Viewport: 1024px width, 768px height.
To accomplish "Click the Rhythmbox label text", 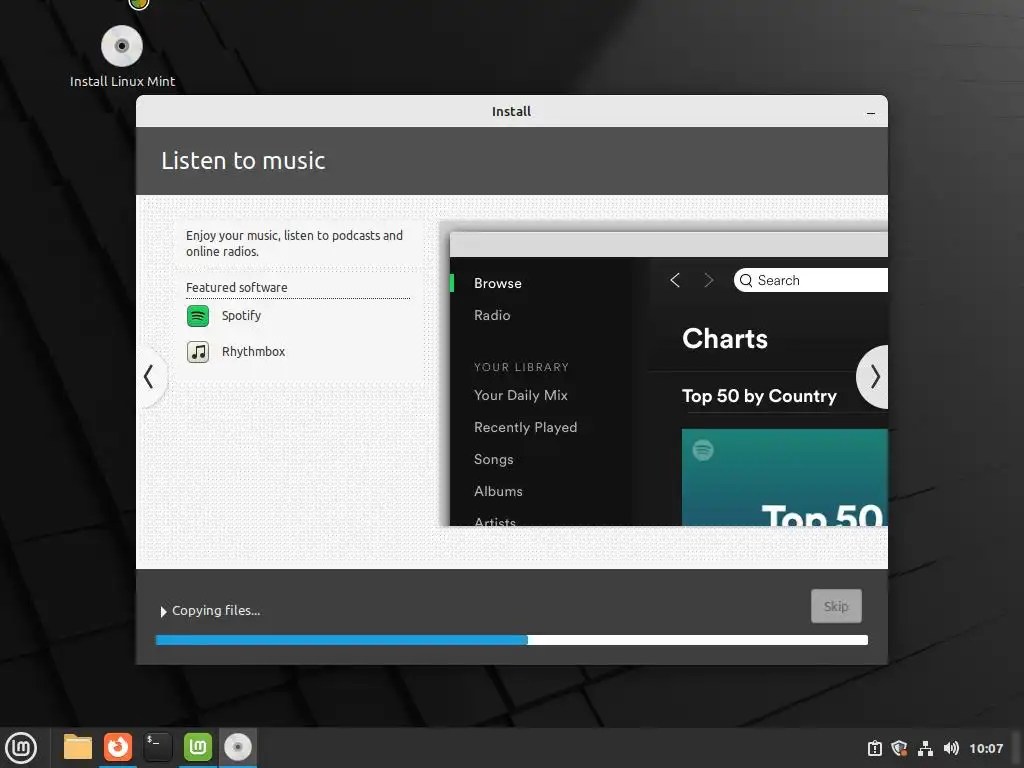I will [253, 351].
